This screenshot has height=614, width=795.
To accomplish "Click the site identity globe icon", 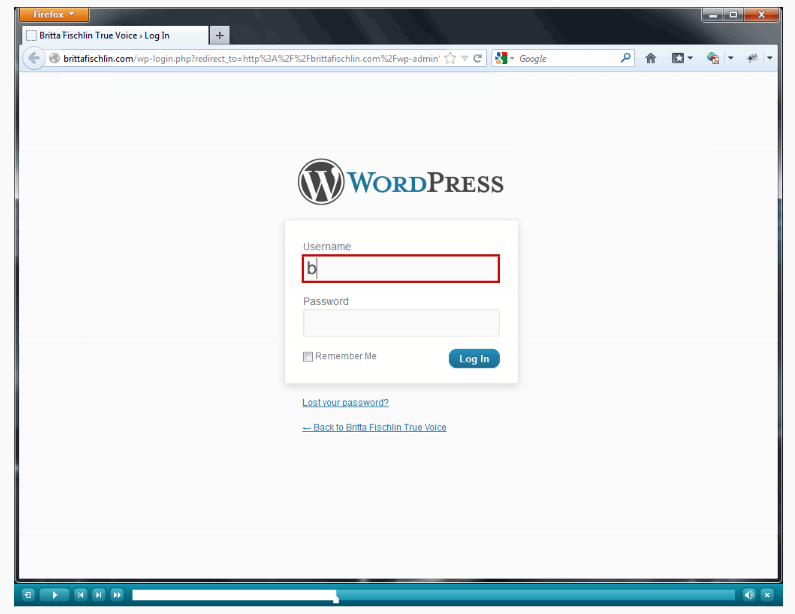I will coord(55,58).
